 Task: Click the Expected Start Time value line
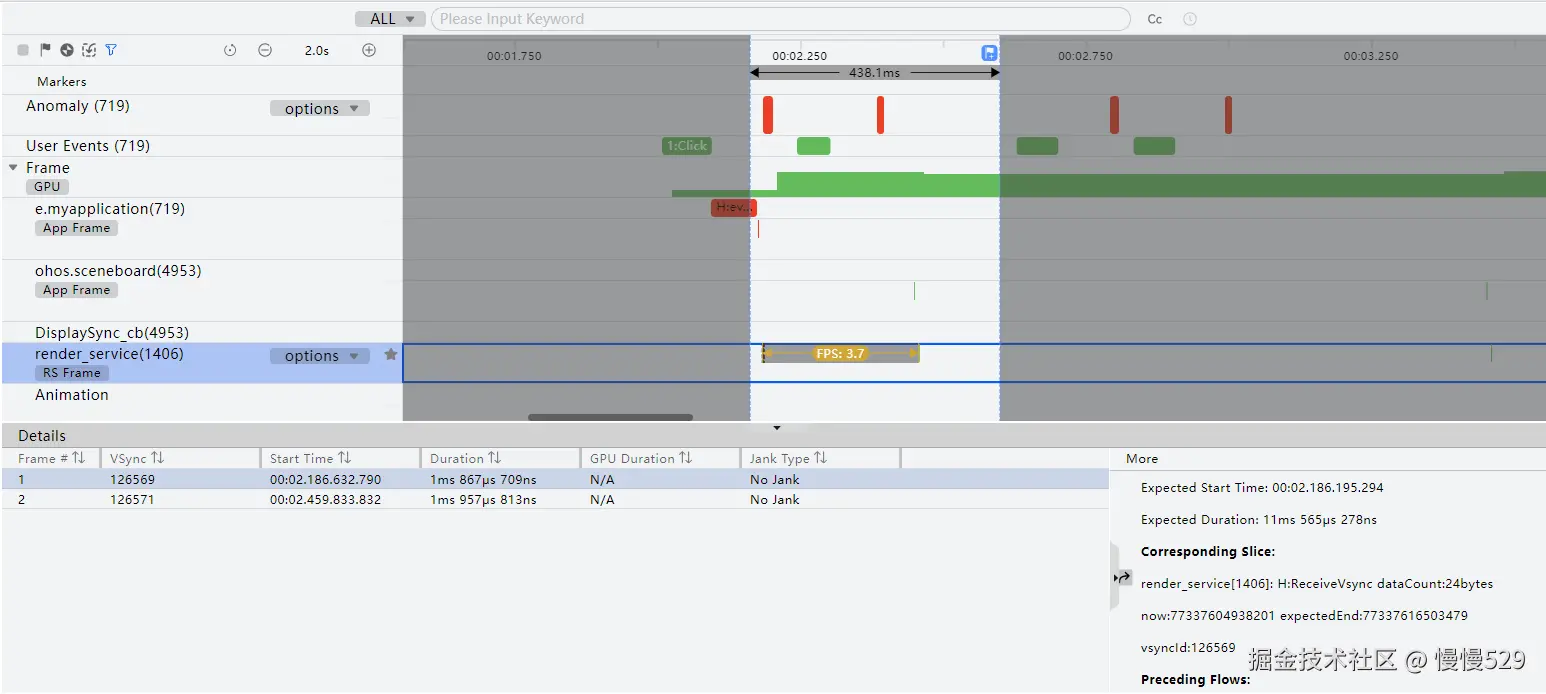click(1262, 488)
